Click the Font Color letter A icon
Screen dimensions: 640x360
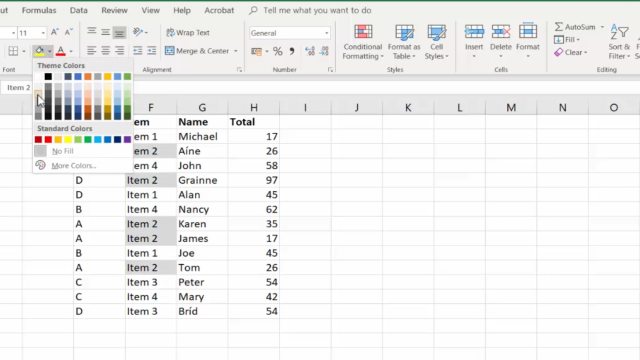pos(60,51)
